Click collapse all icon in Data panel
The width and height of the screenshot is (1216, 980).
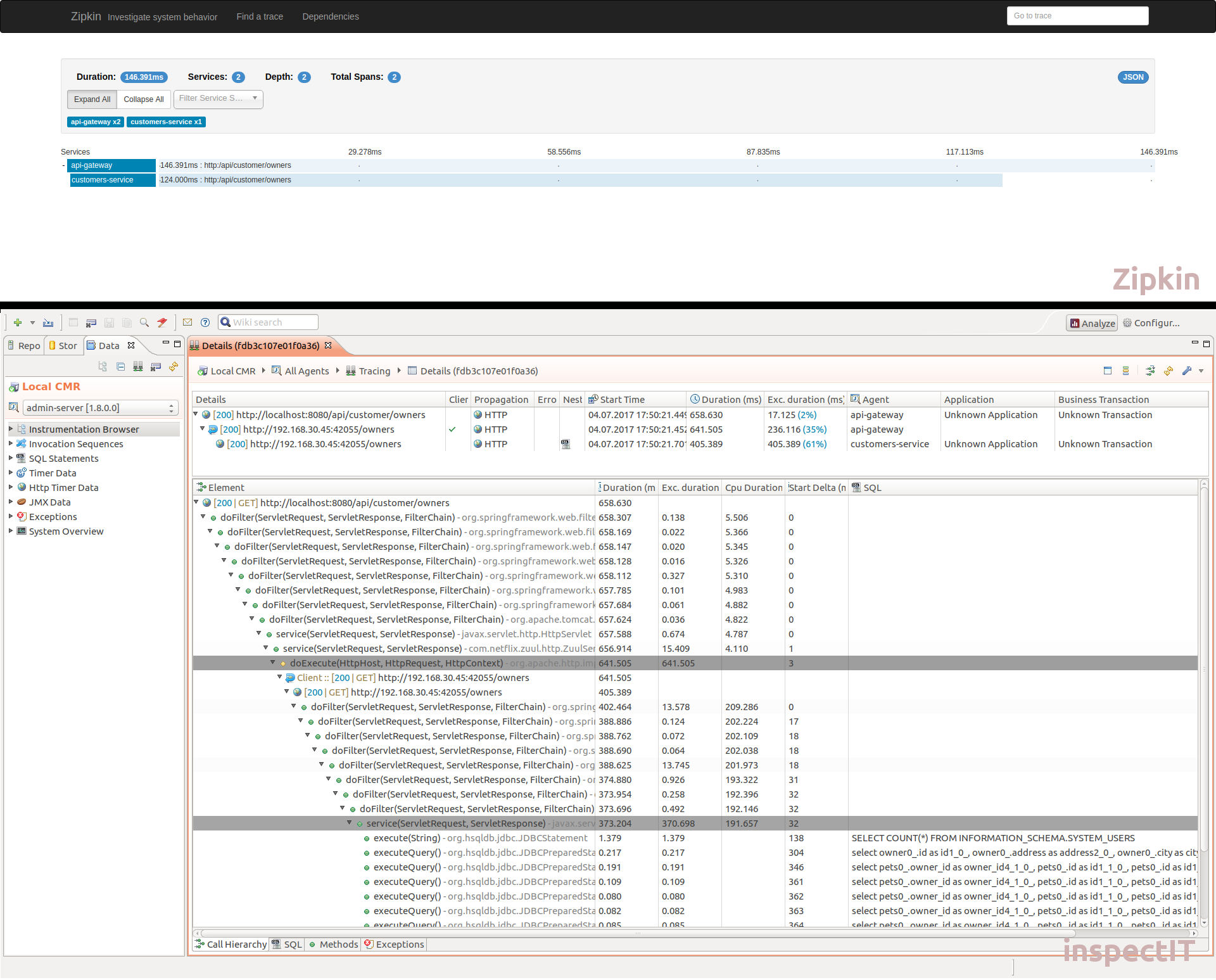[x=121, y=367]
